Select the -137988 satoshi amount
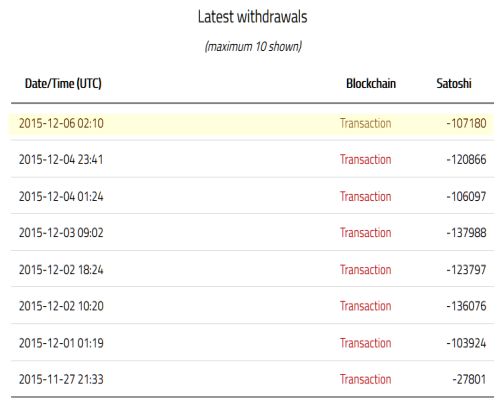 coord(466,233)
